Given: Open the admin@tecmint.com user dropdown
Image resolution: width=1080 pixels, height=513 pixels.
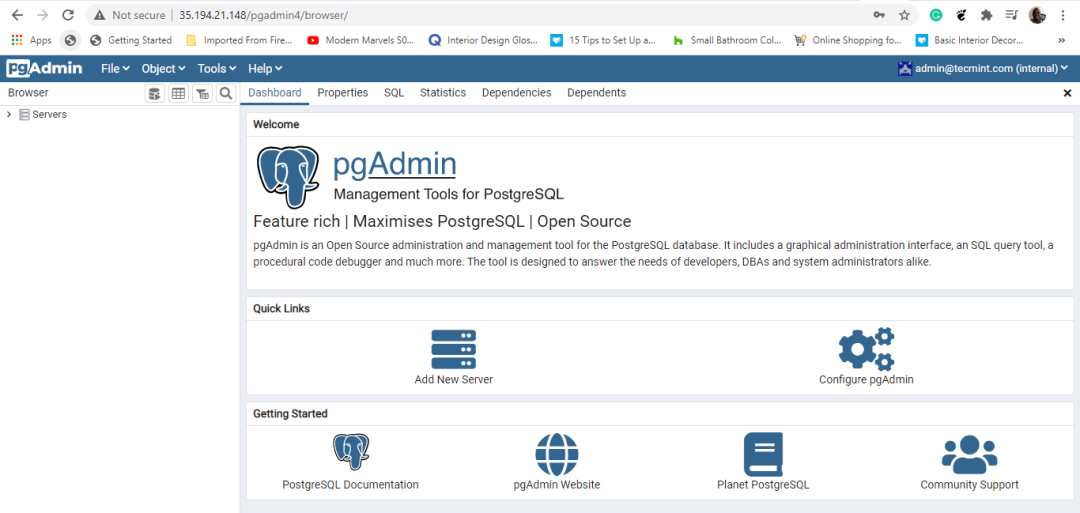Looking at the screenshot, I should tap(983, 69).
